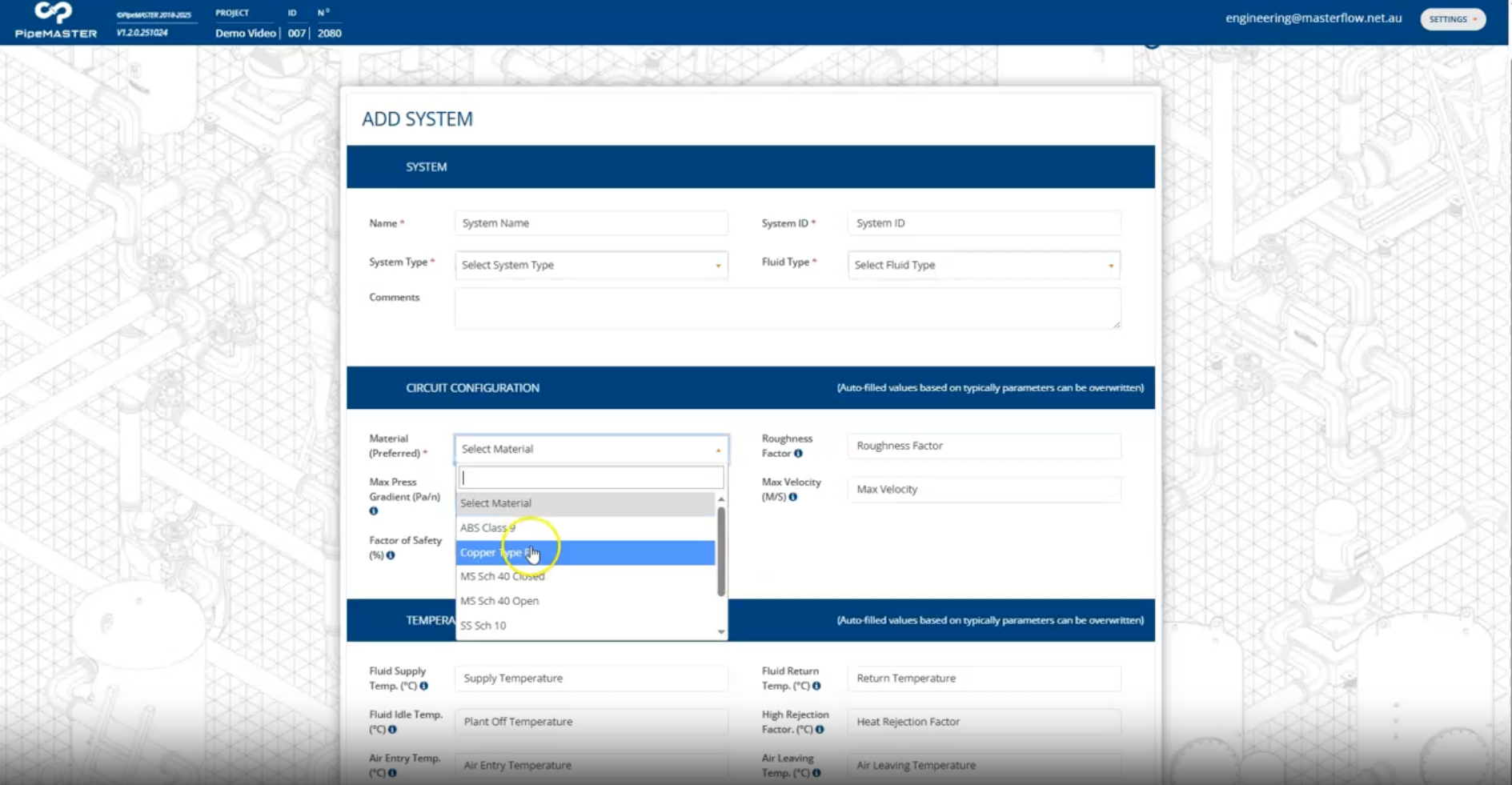
Task: Click info icon for Fluid Idle Temp
Action: [392, 730]
